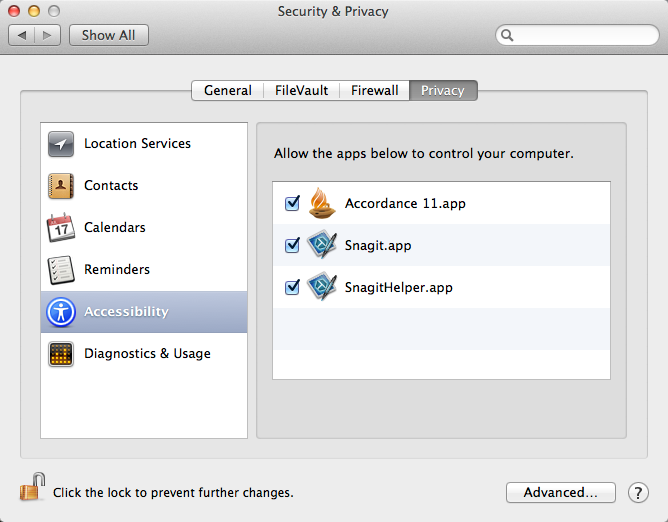The image size is (668, 522).
Task: Select the Diagnostics & Usage icon
Action: click(62, 354)
